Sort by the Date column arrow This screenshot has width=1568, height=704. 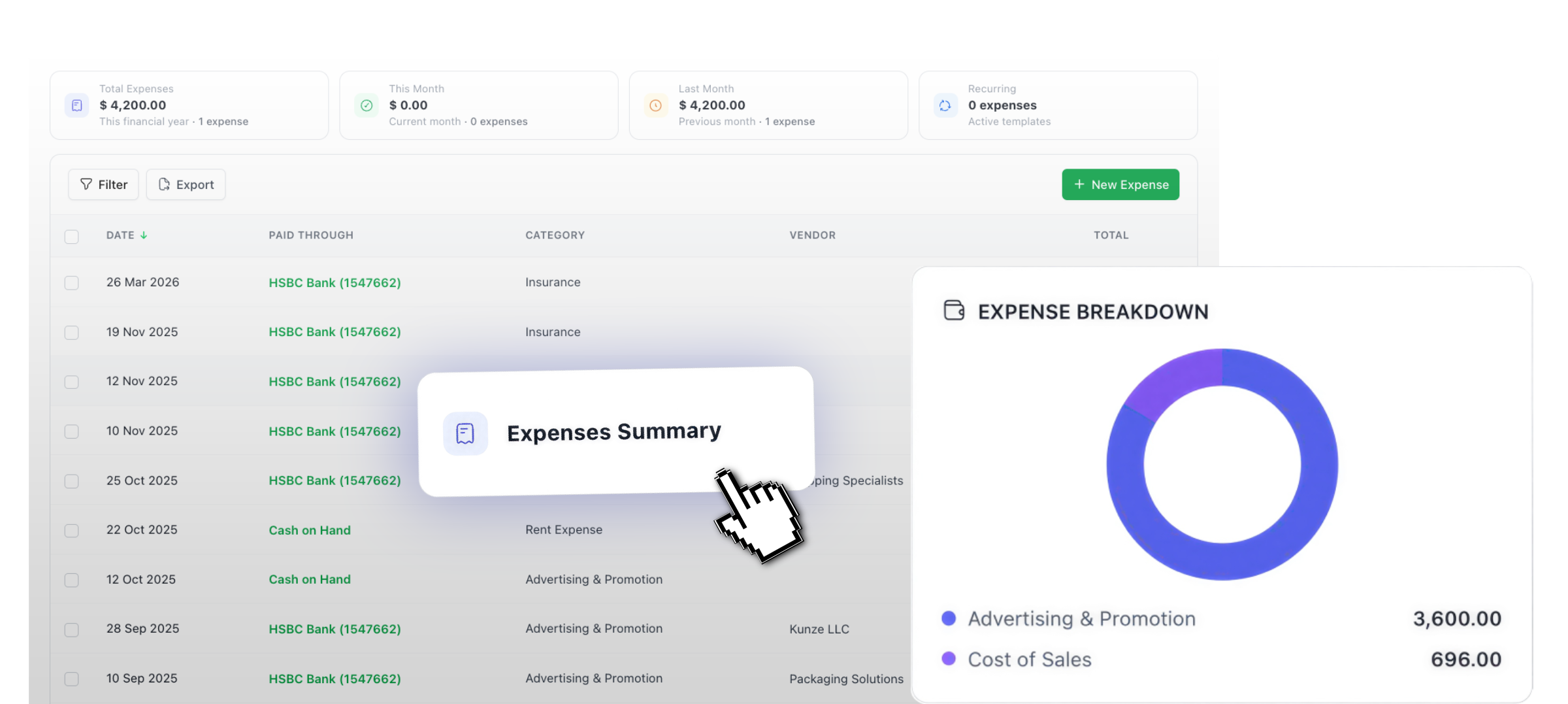tap(144, 235)
